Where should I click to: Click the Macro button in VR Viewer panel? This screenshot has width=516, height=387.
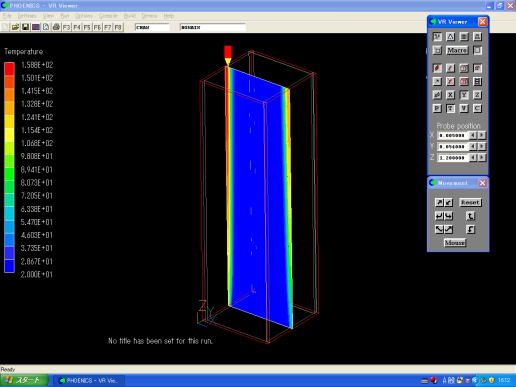457,50
